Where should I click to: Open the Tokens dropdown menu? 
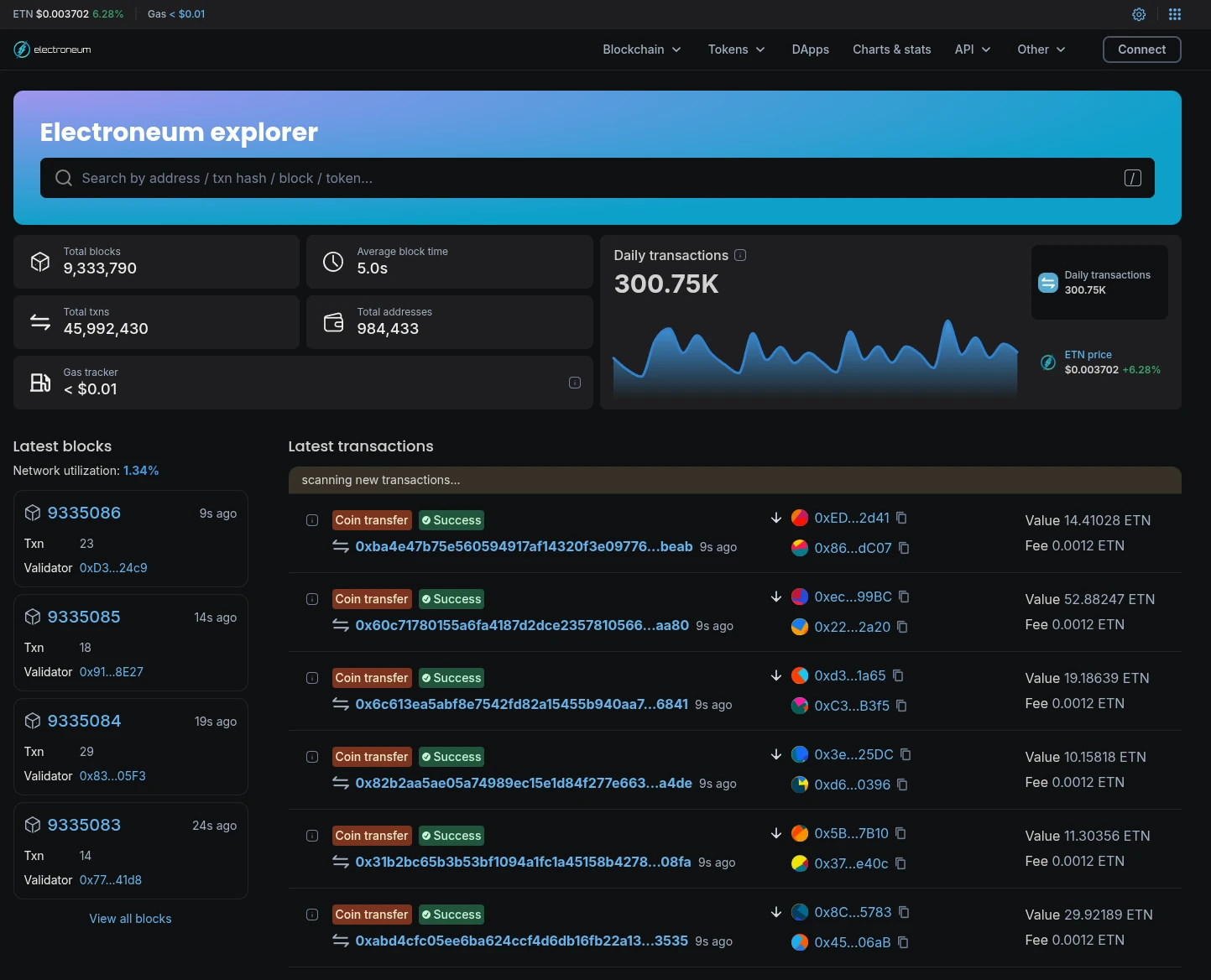tap(736, 50)
